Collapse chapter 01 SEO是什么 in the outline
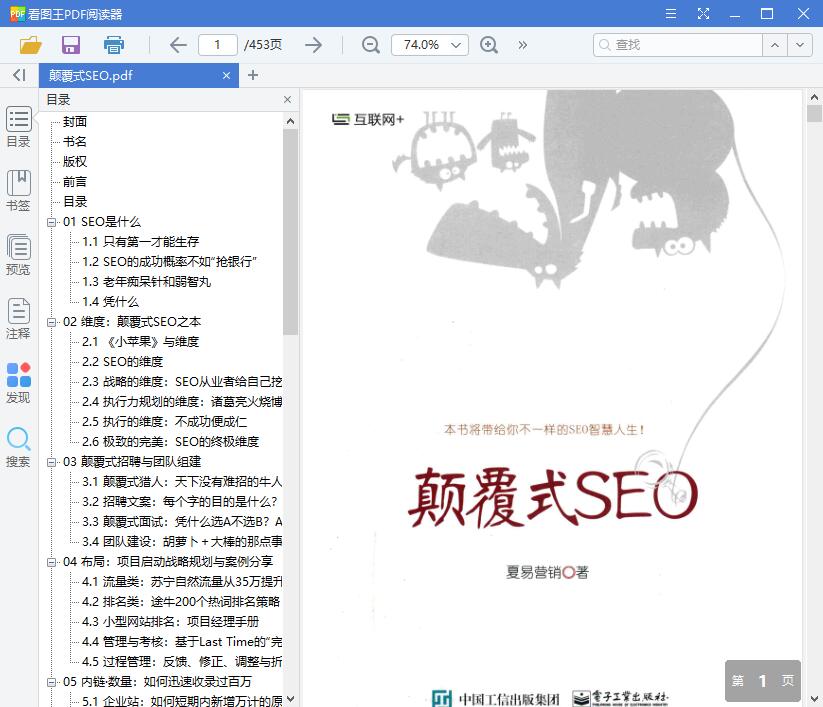 [x=49, y=221]
